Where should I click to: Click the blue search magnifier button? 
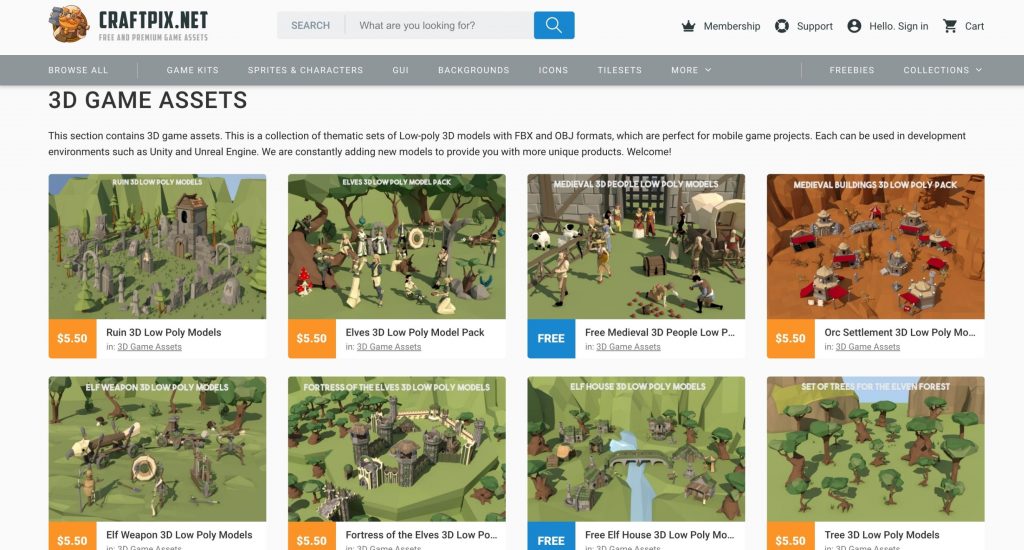point(554,25)
